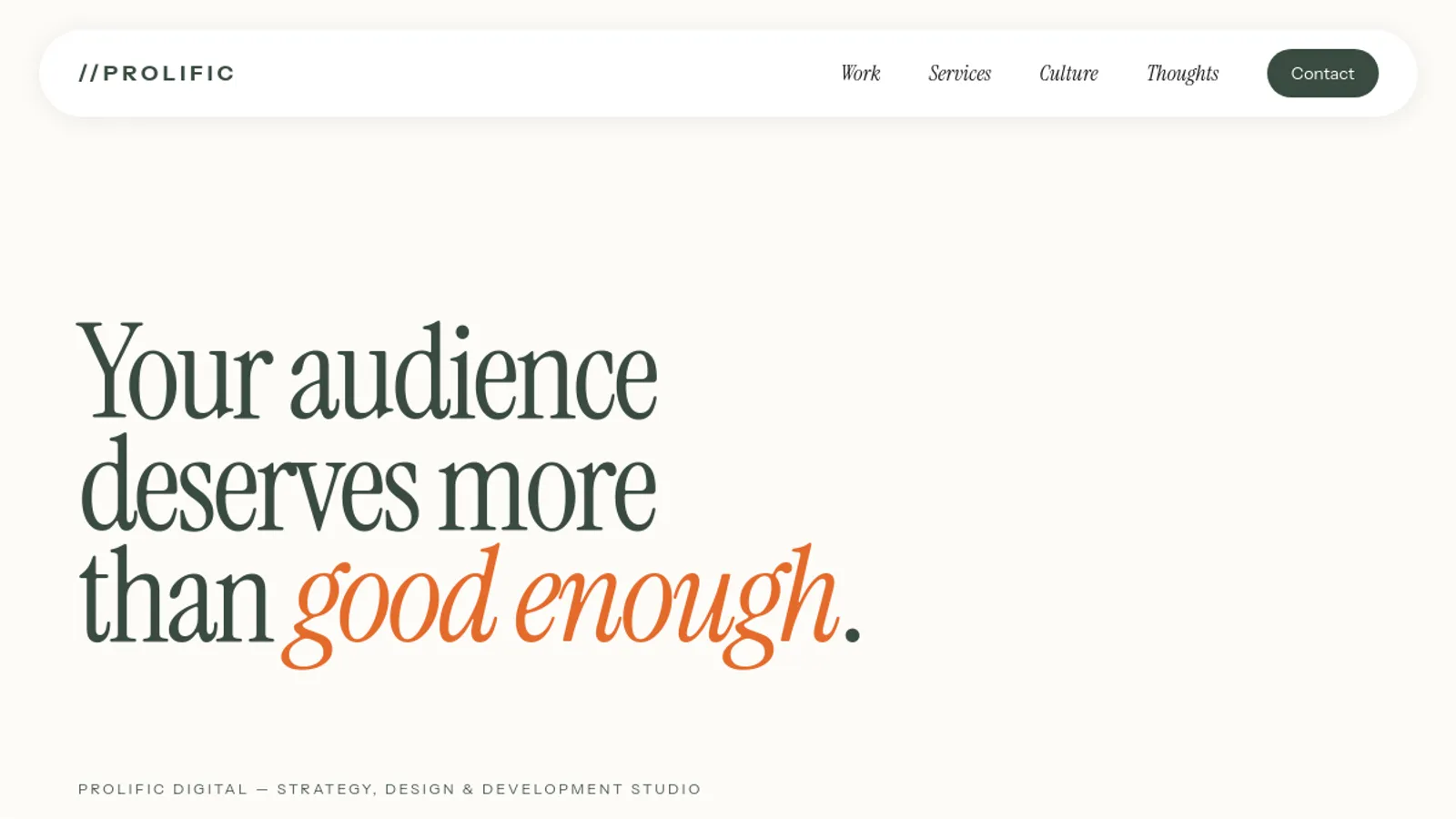Click the //PROLIFIC logo
This screenshot has height=819, width=1456.
[157, 73]
